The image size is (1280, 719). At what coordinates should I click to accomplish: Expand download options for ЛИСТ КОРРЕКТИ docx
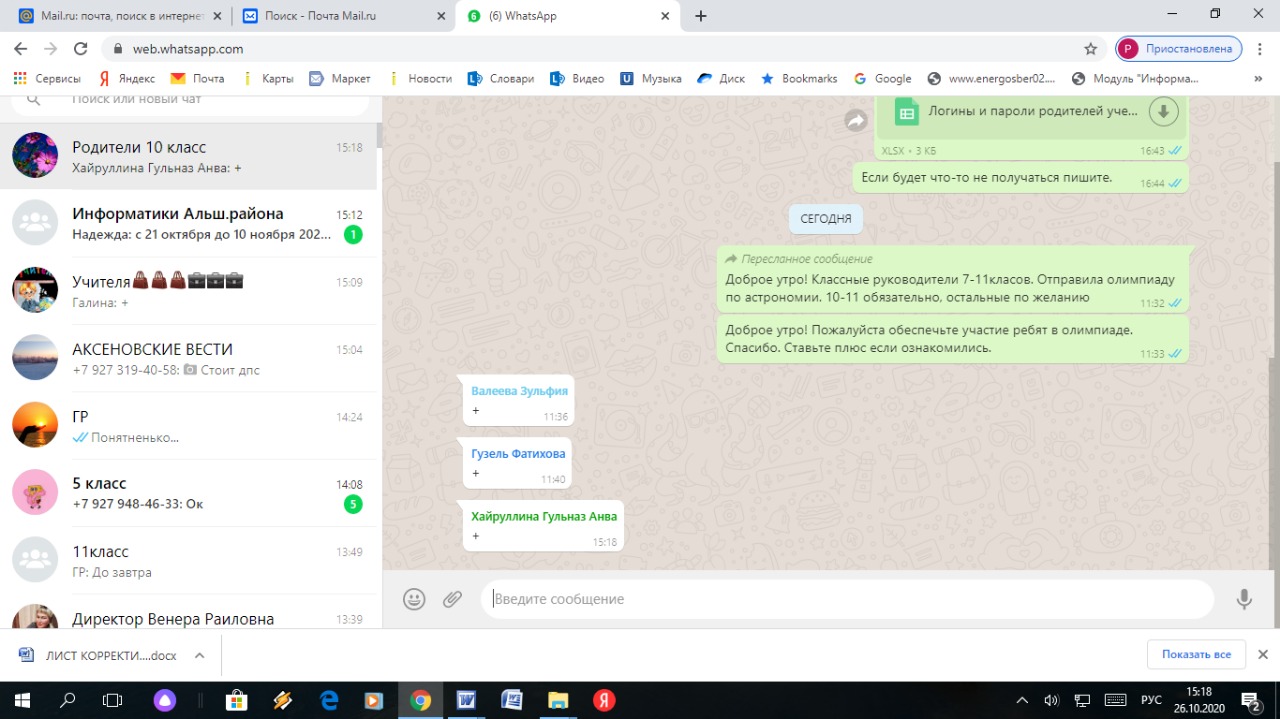tap(199, 655)
